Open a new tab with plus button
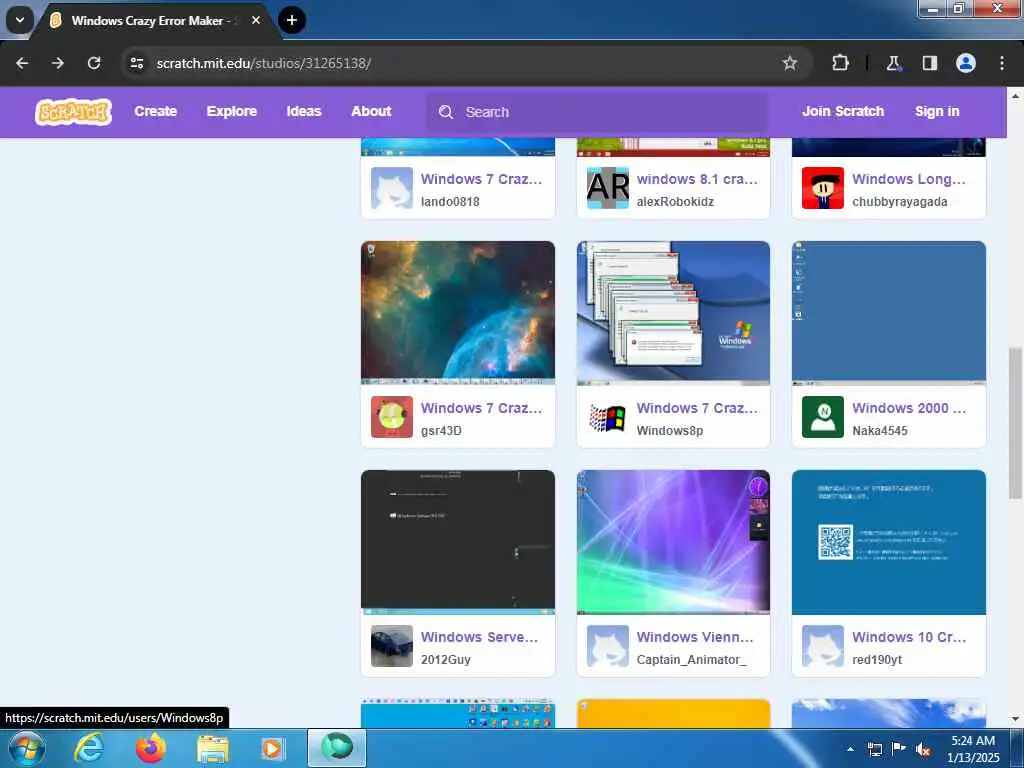Viewport: 1024px width, 768px height. [x=292, y=20]
